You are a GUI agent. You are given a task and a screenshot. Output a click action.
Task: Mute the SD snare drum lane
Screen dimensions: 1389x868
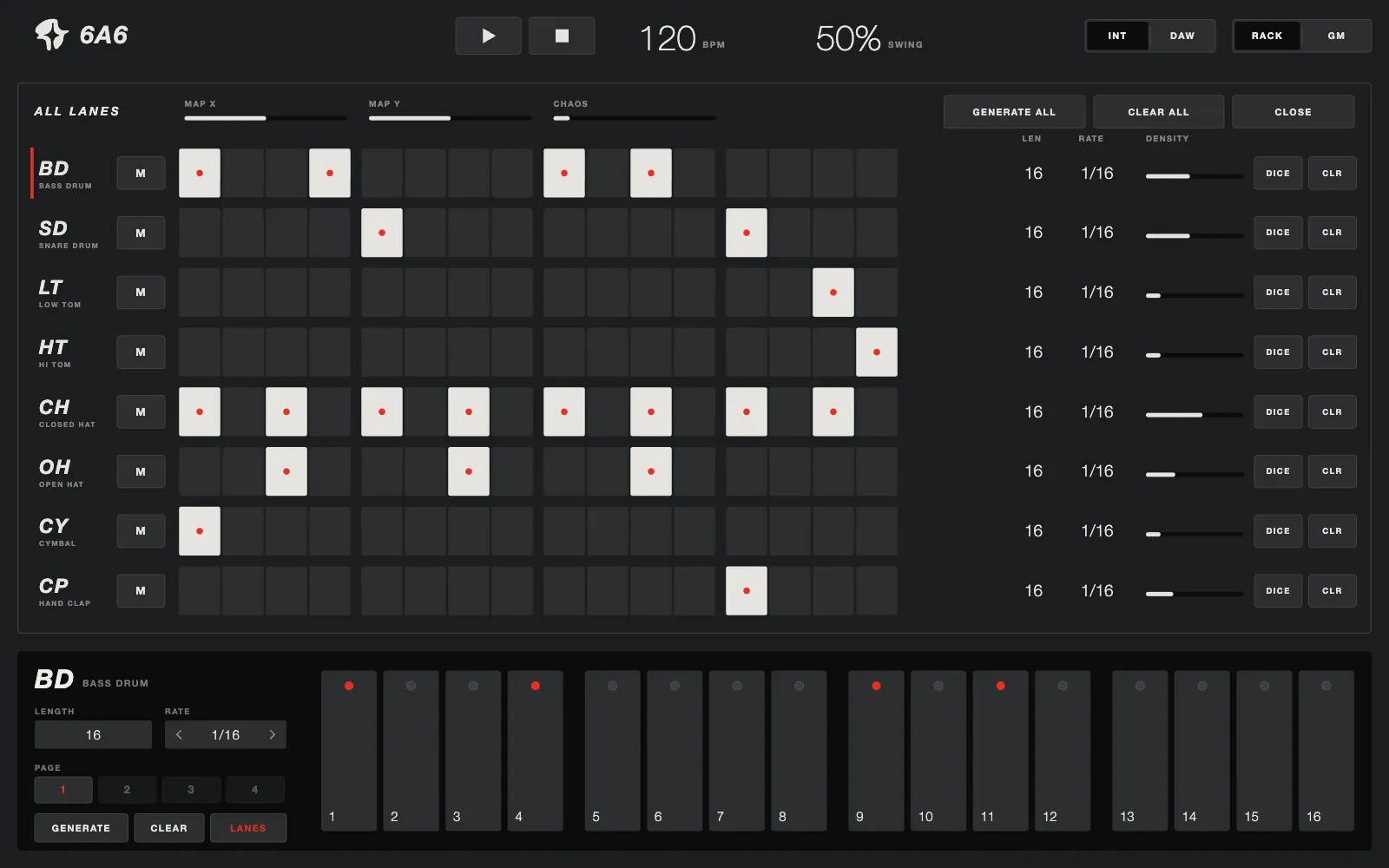click(x=141, y=233)
